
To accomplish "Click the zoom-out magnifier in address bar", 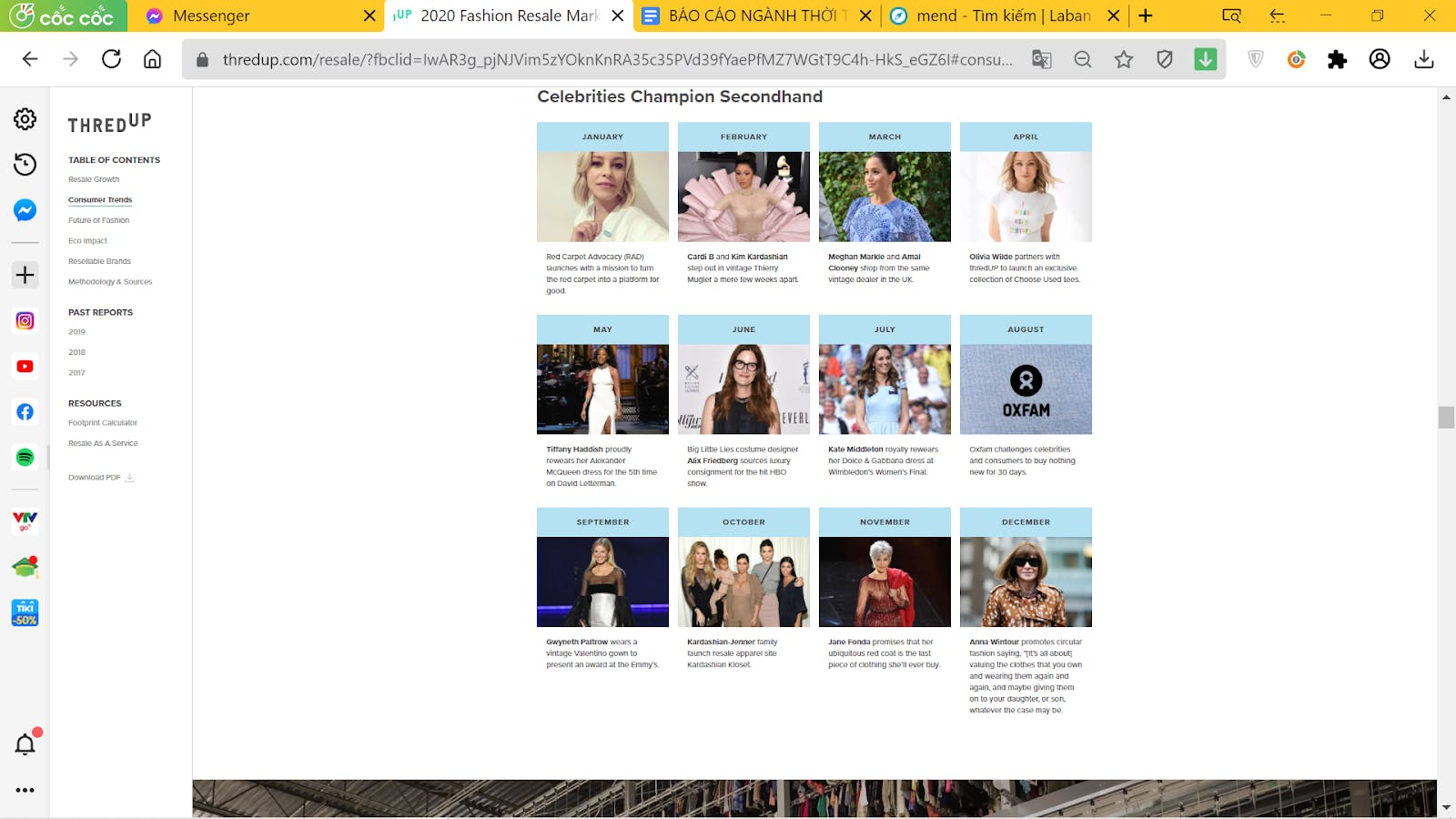I will tap(1082, 59).
